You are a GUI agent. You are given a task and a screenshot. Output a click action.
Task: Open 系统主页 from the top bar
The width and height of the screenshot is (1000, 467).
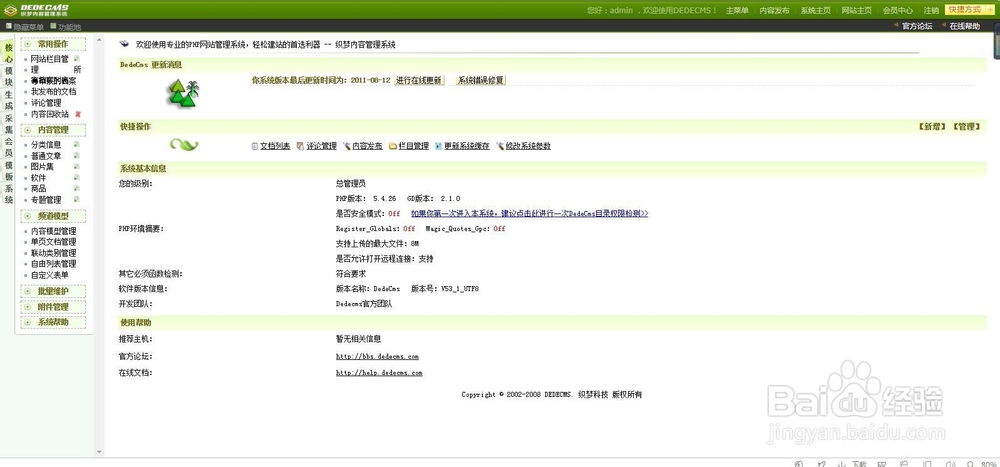click(x=816, y=11)
